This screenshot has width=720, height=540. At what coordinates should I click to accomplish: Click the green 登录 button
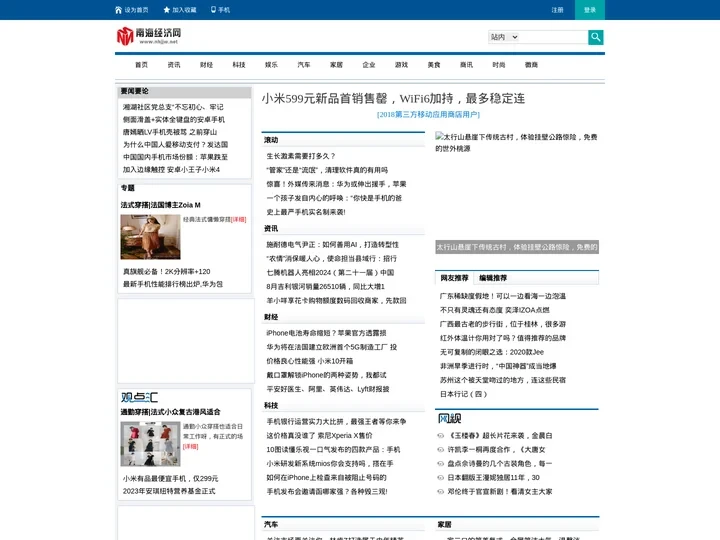coord(590,10)
